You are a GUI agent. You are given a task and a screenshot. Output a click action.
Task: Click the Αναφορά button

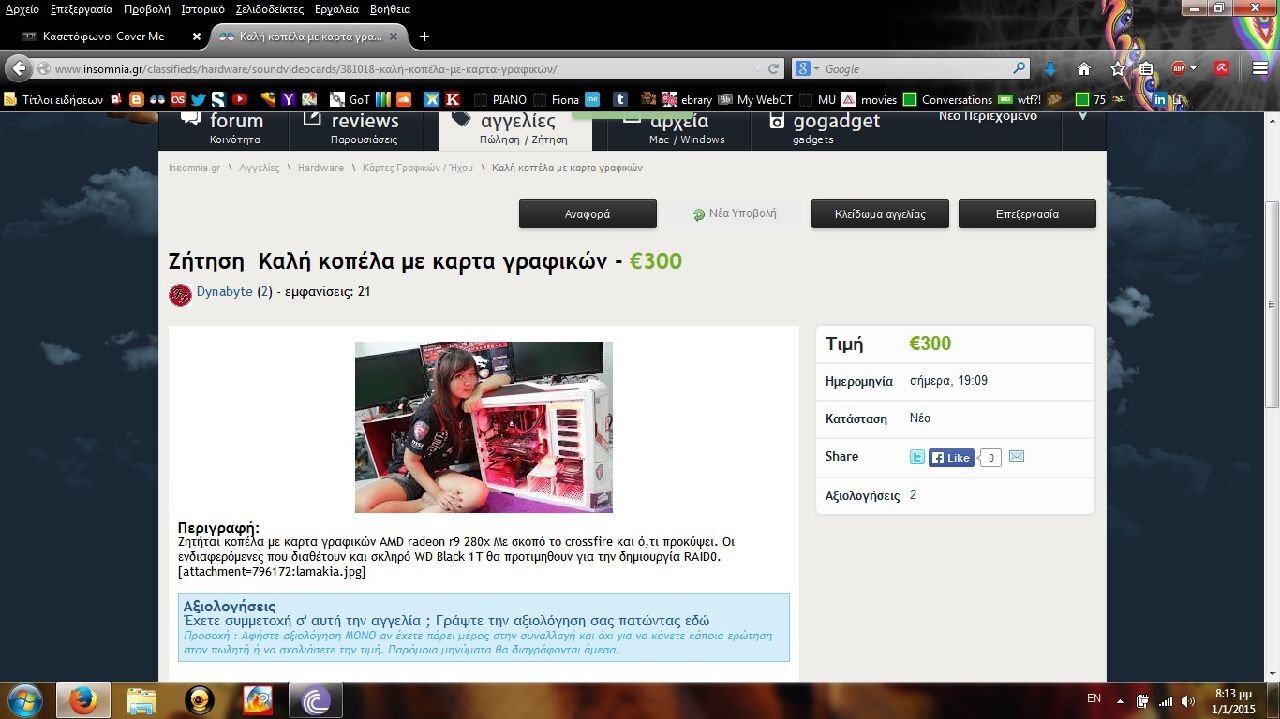[587, 214]
